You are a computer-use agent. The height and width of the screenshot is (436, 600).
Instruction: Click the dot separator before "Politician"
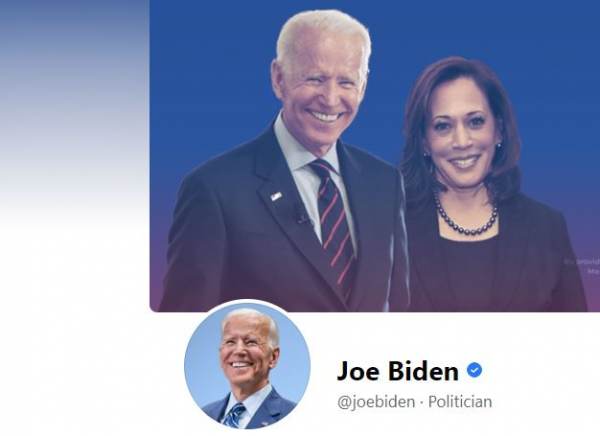tap(421, 402)
